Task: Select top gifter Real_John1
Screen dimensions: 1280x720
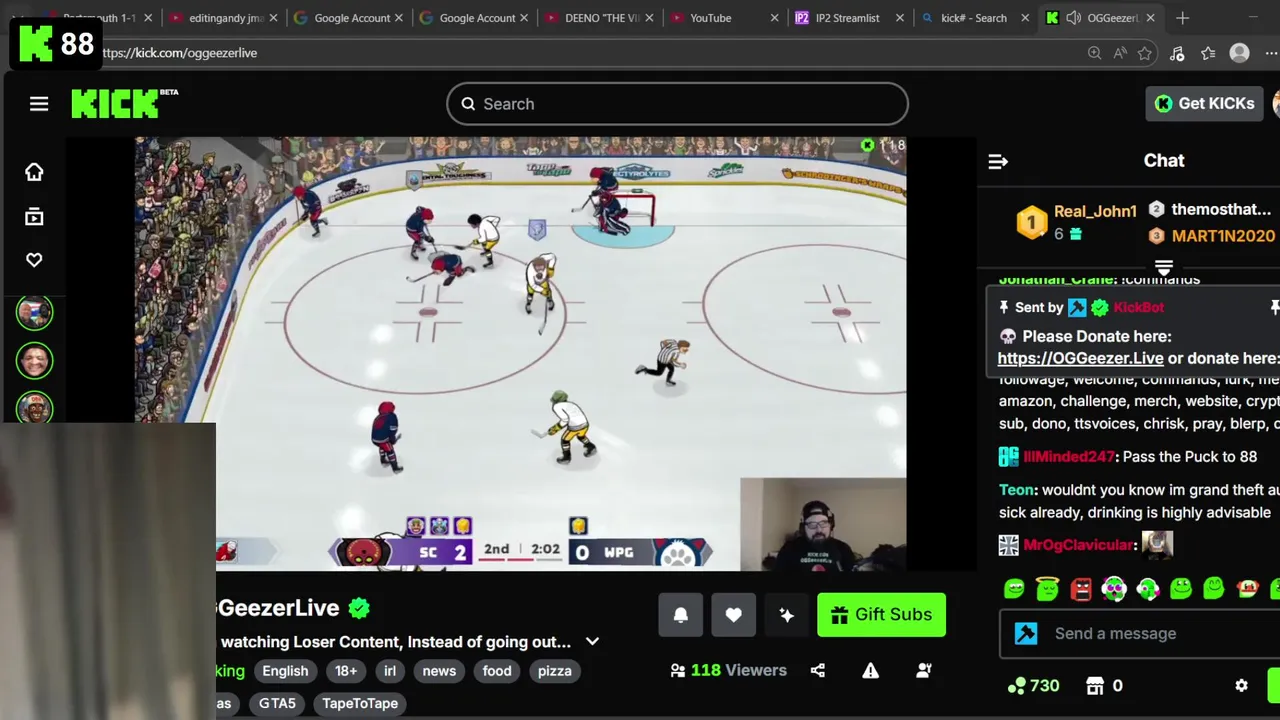Action: [x=1095, y=211]
